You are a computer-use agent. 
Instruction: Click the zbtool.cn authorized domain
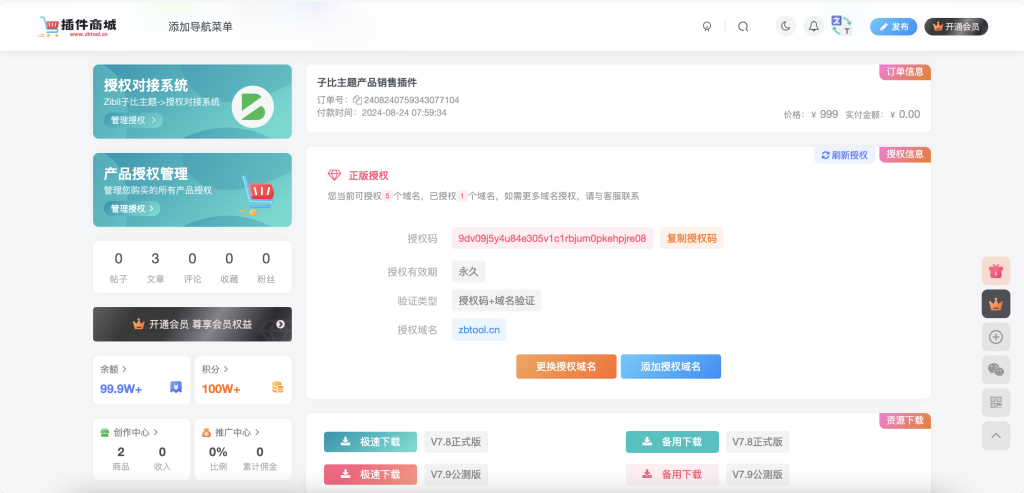point(479,330)
